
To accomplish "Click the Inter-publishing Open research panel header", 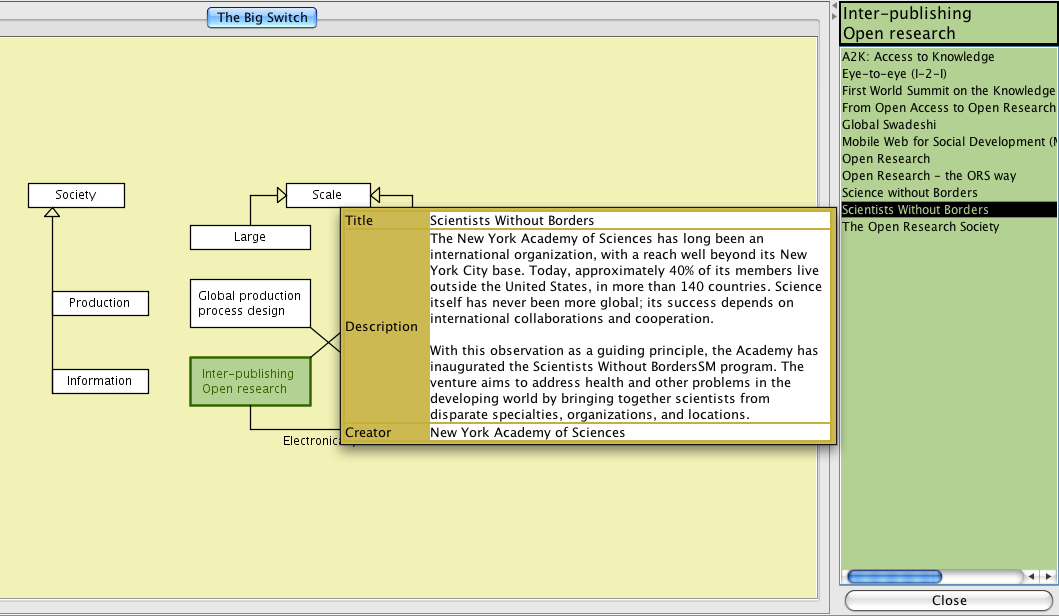I will (947, 23).
